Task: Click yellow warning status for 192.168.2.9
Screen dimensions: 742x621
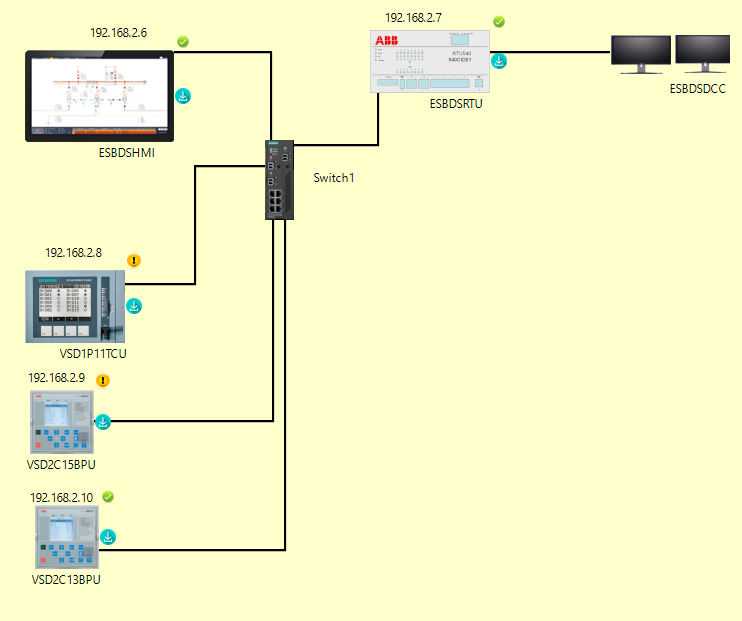Action: click(103, 380)
